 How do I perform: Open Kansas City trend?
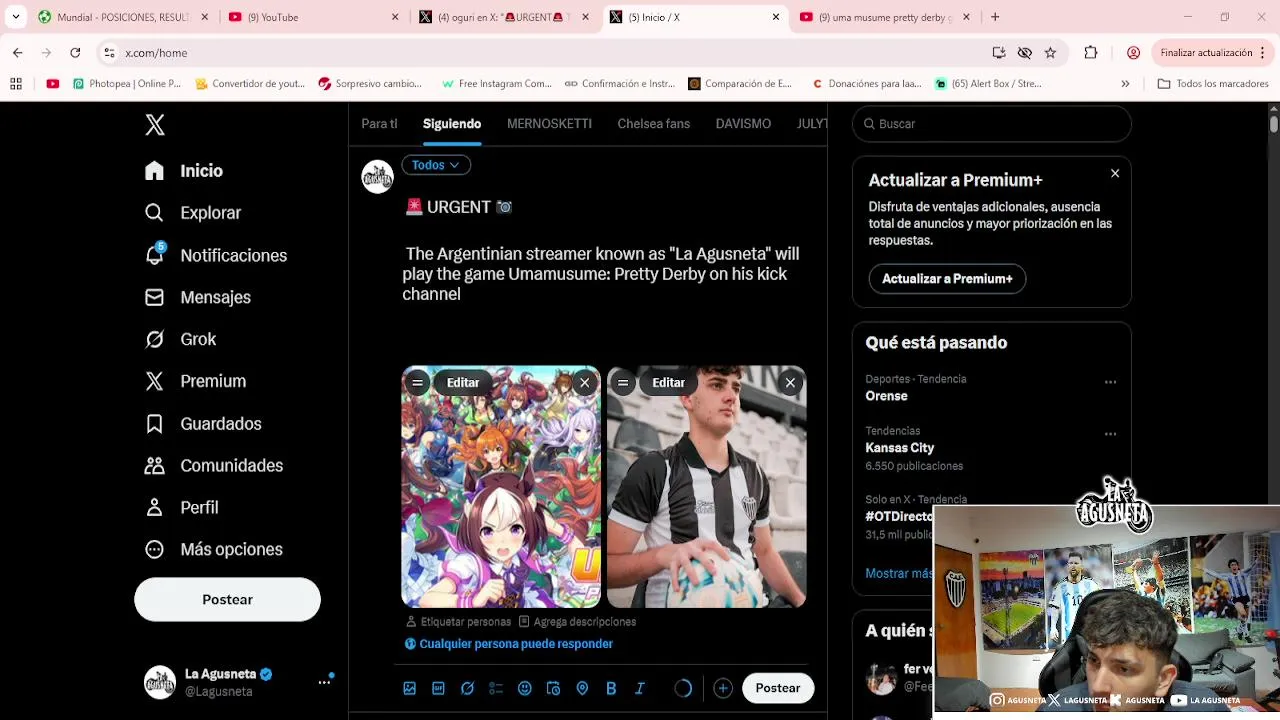coord(900,448)
